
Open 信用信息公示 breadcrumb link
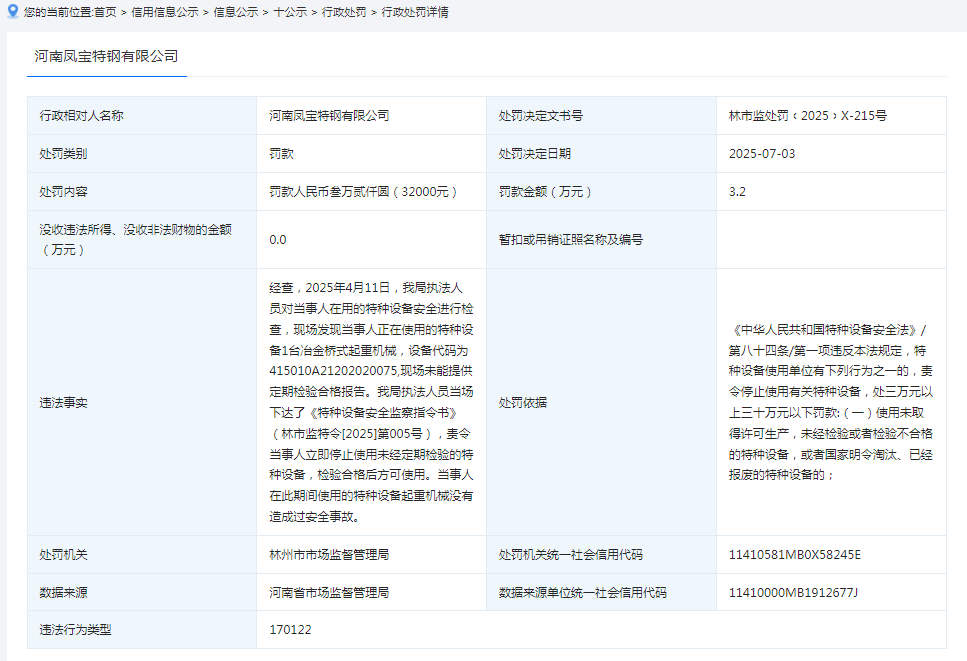165,12
